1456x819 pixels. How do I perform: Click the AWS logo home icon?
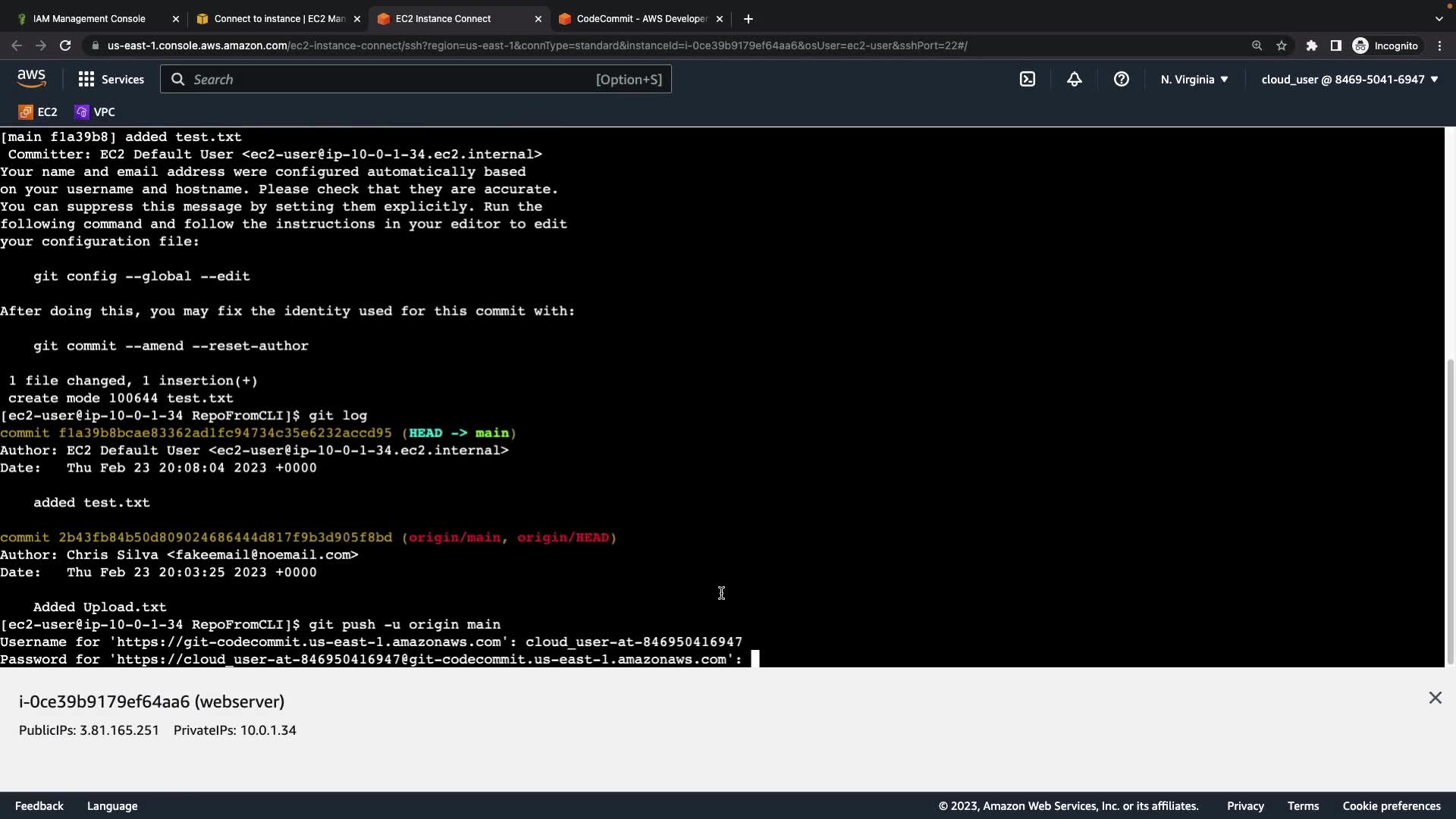31,79
